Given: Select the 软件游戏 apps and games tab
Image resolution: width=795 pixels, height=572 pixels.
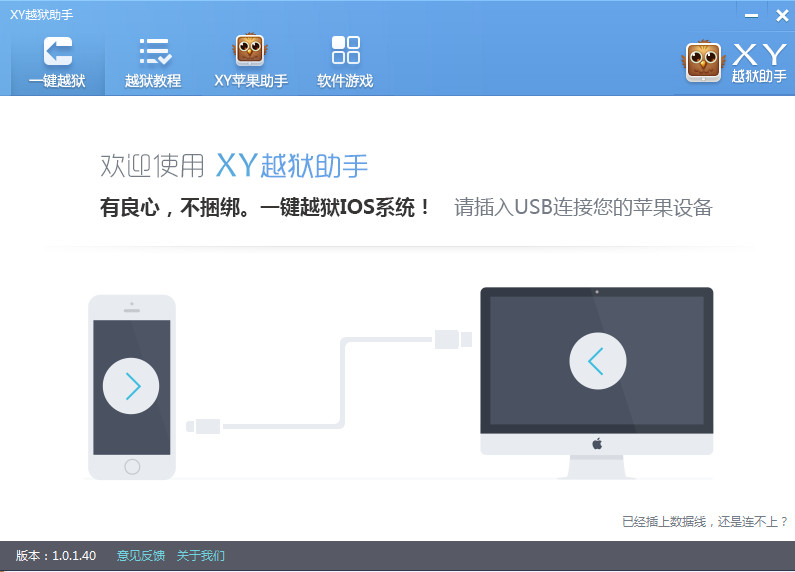Looking at the screenshot, I should [x=345, y=62].
